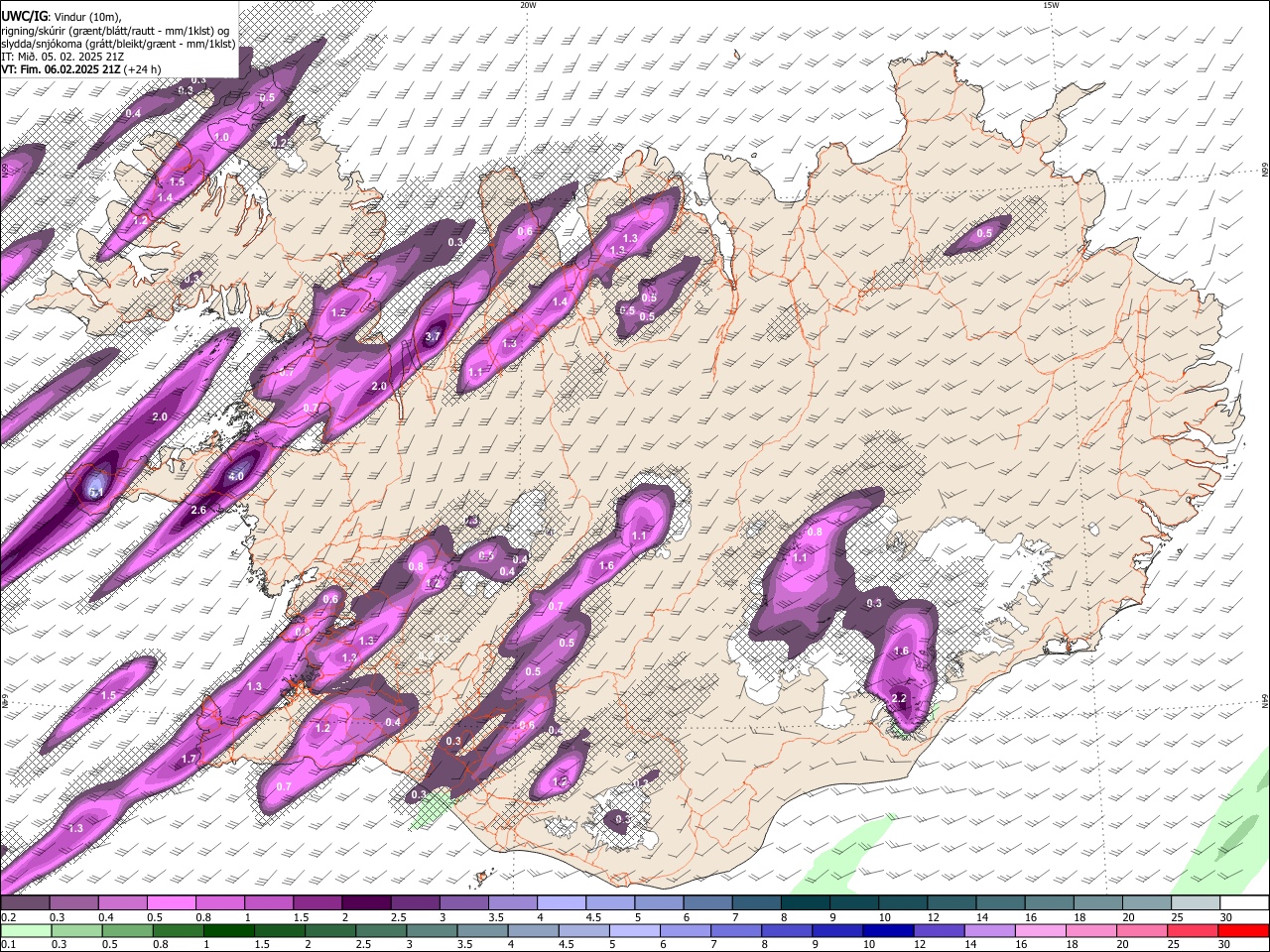Select the 20 pink swatch in the lower legend row
The width and height of the screenshot is (1270, 952).
(x=1141, y=930)
